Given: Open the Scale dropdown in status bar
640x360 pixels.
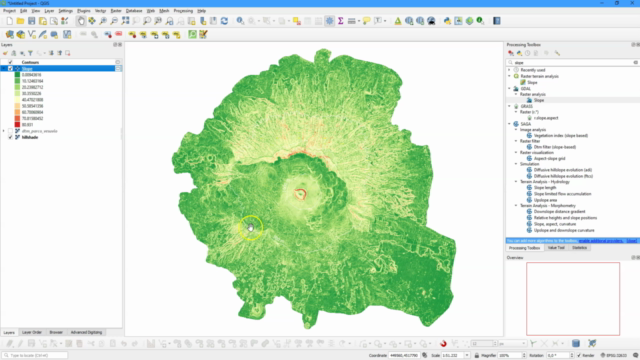Looking at the screenshot, I should pos(467,356).
